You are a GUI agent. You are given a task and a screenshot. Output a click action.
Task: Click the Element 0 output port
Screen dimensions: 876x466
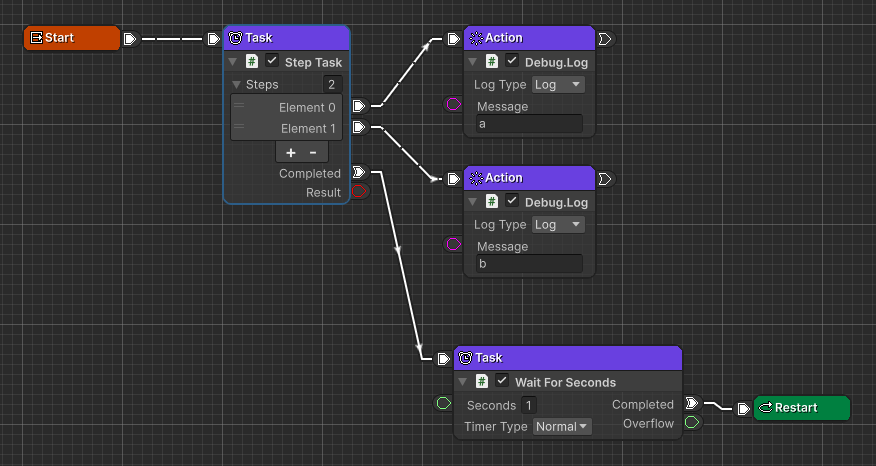click(359, 106)
